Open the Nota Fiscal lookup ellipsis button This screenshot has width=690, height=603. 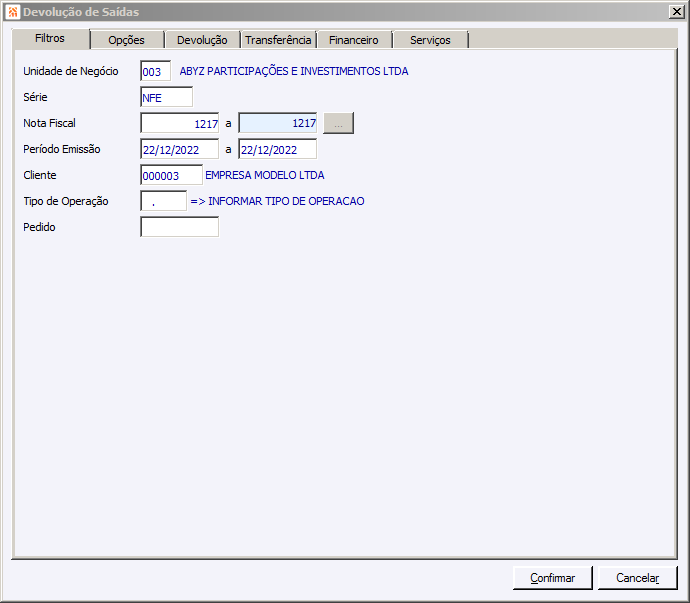[338, 123]
